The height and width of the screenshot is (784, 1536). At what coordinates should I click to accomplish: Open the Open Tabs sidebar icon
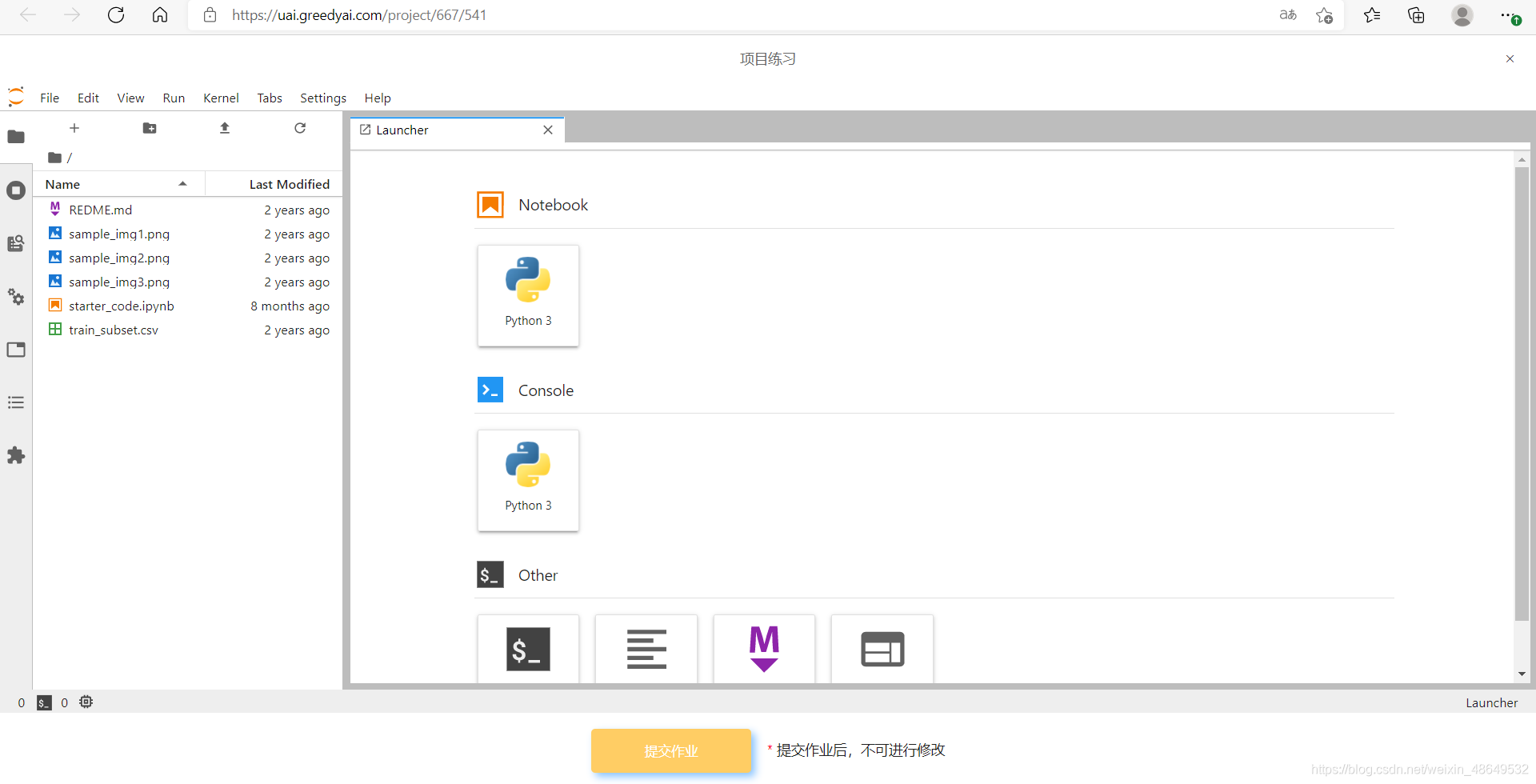[16, 350]
